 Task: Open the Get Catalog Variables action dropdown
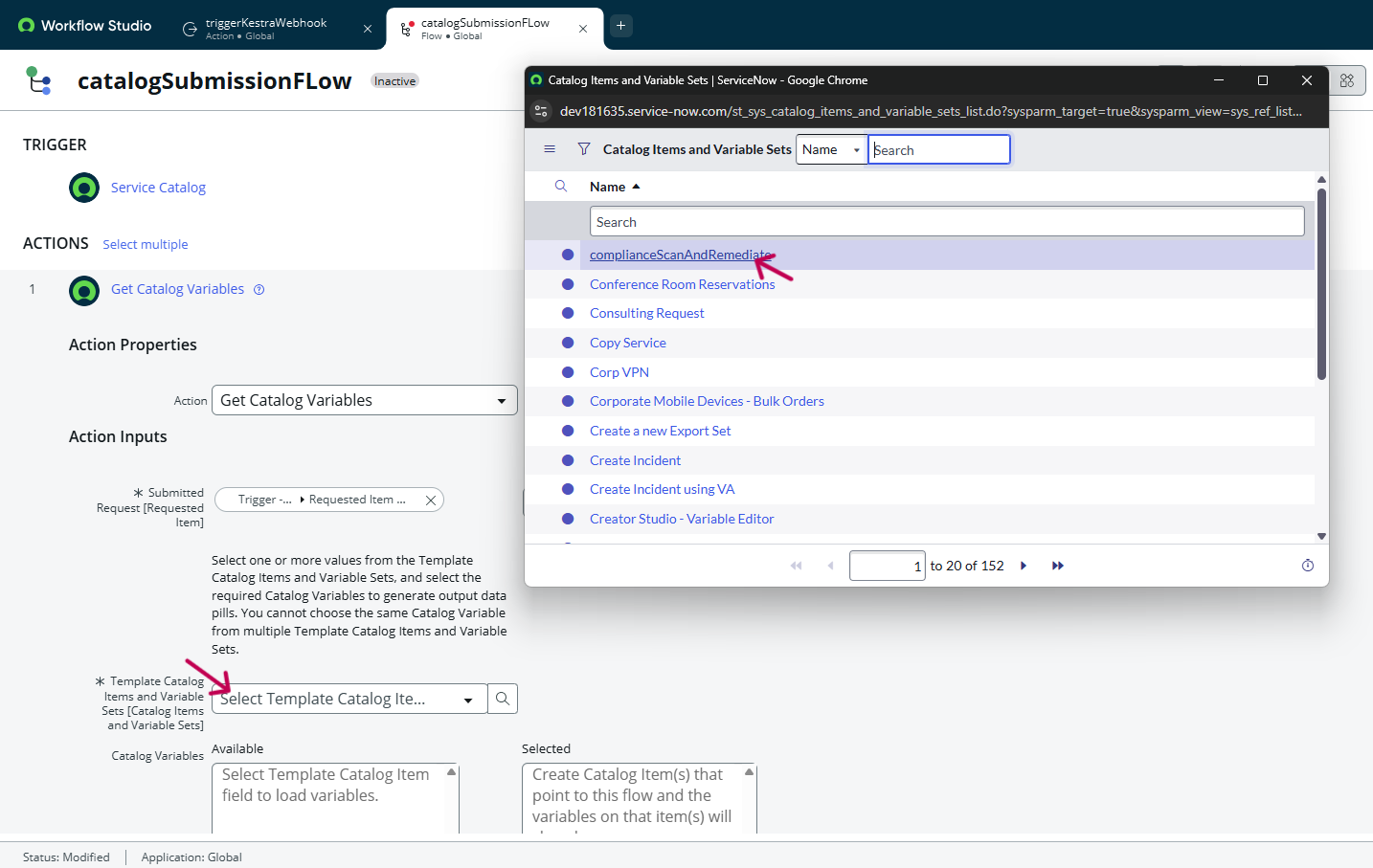tap(364, 400)
